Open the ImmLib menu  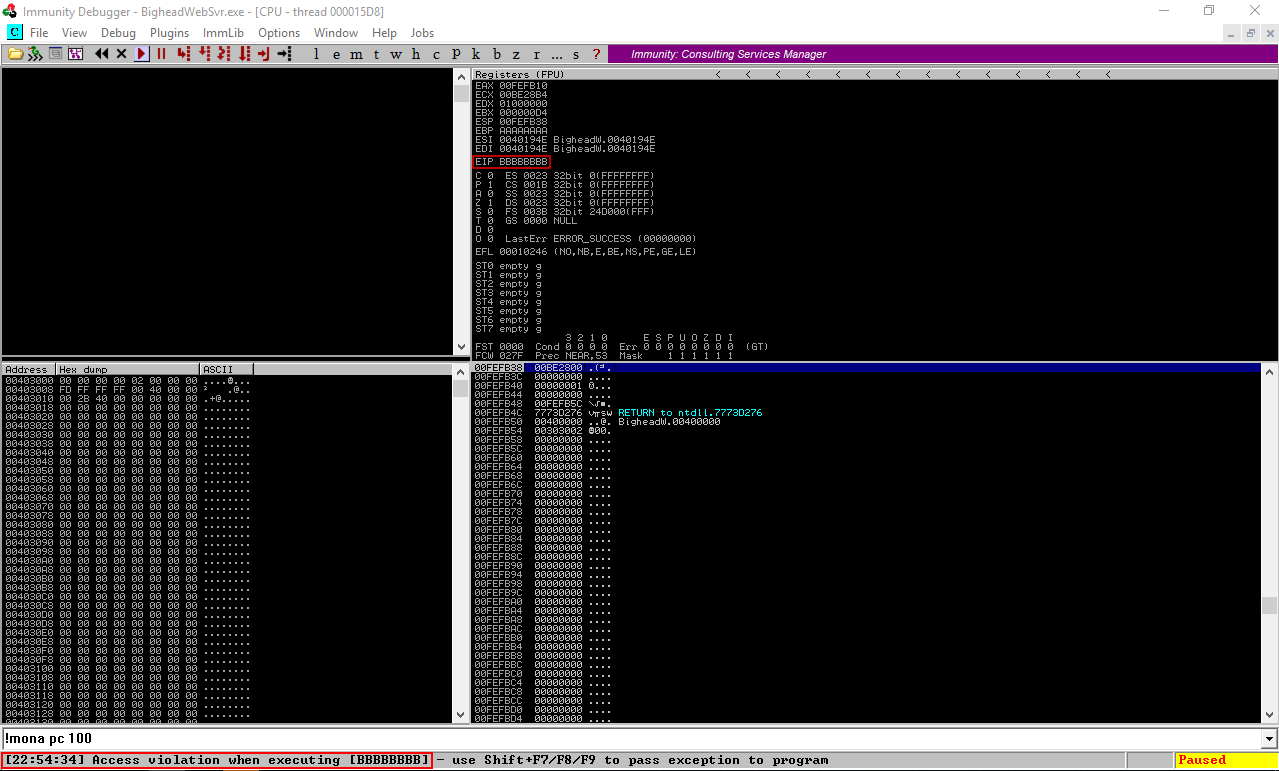click(223, 33)
